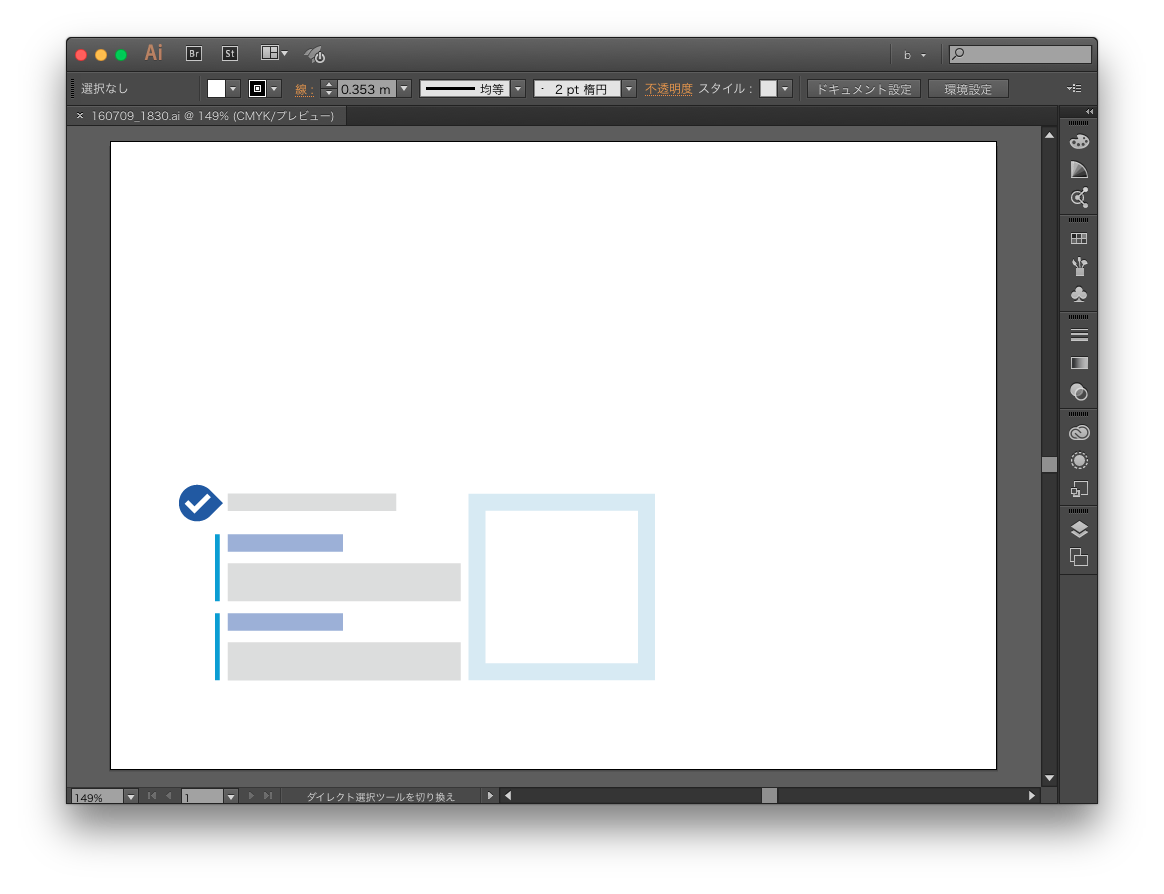Click the 選択なし selection status label
1164x894 pixels.
click(x=105, y=88)
